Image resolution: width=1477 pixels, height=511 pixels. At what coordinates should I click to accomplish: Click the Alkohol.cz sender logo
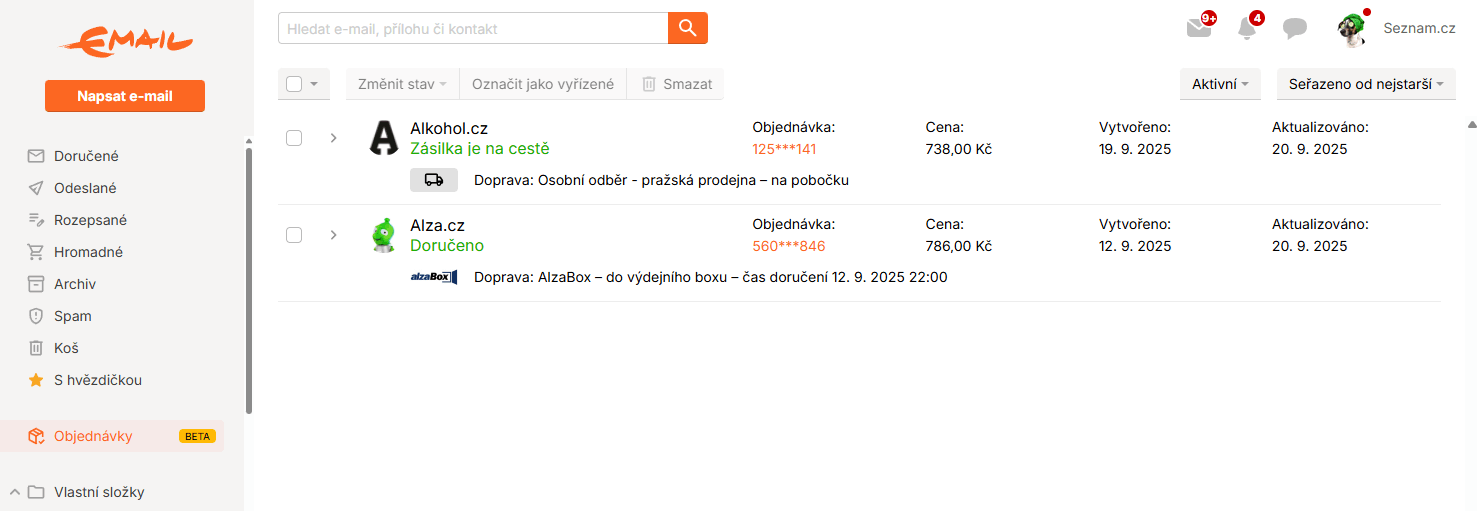[384, 138]
